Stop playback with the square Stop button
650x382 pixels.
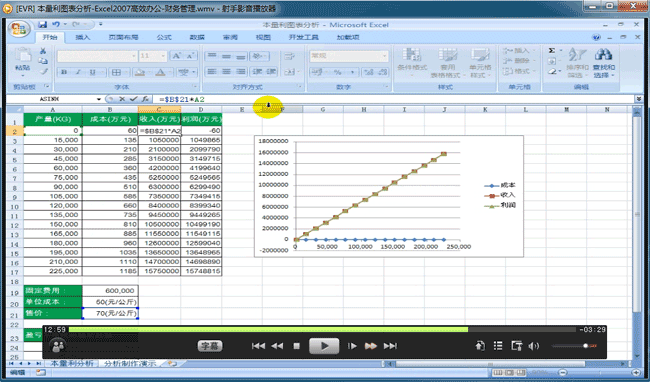[x=296, y=346]
